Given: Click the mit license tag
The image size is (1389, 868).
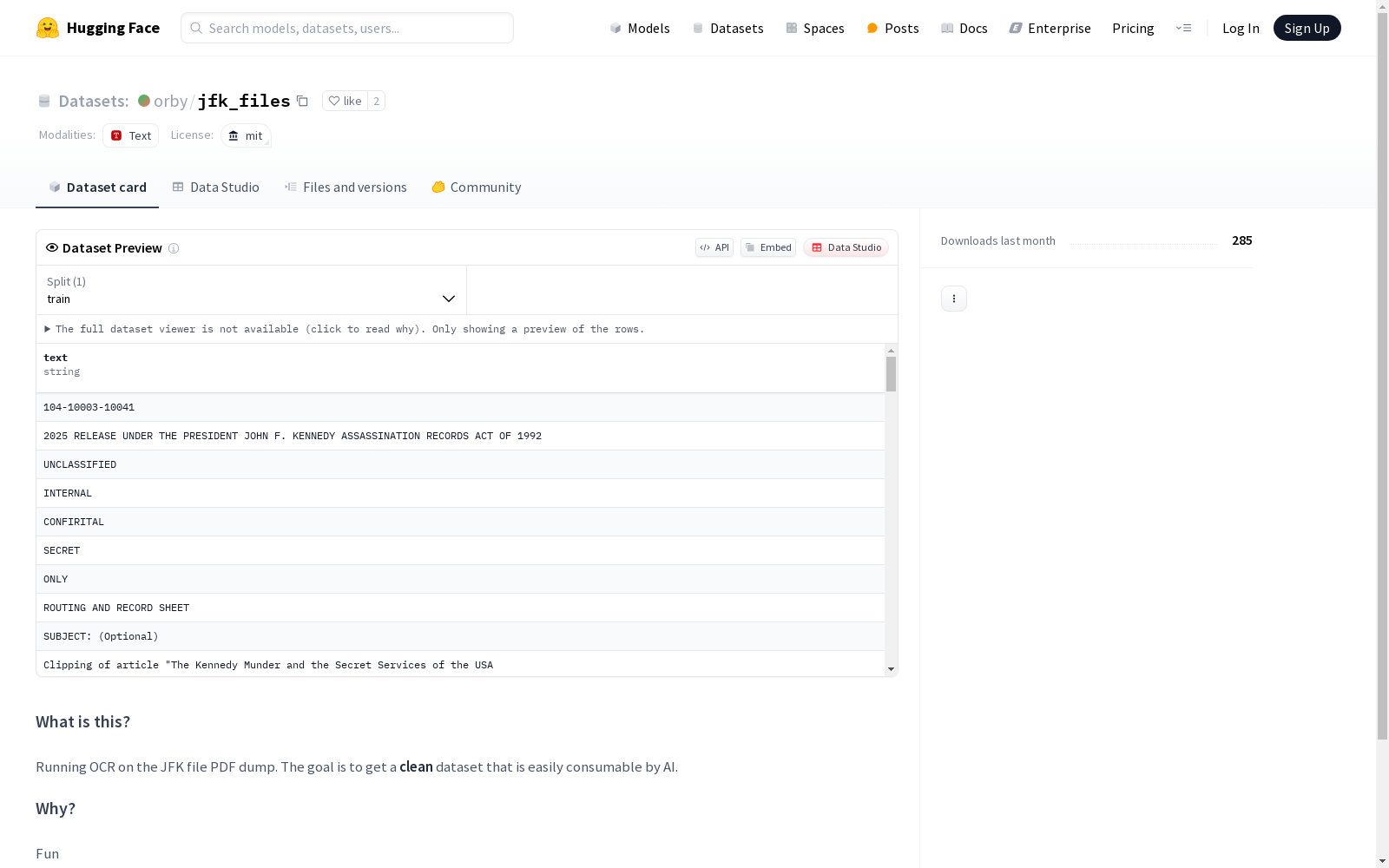Looking at the screenshot, I should pos(246,135).
